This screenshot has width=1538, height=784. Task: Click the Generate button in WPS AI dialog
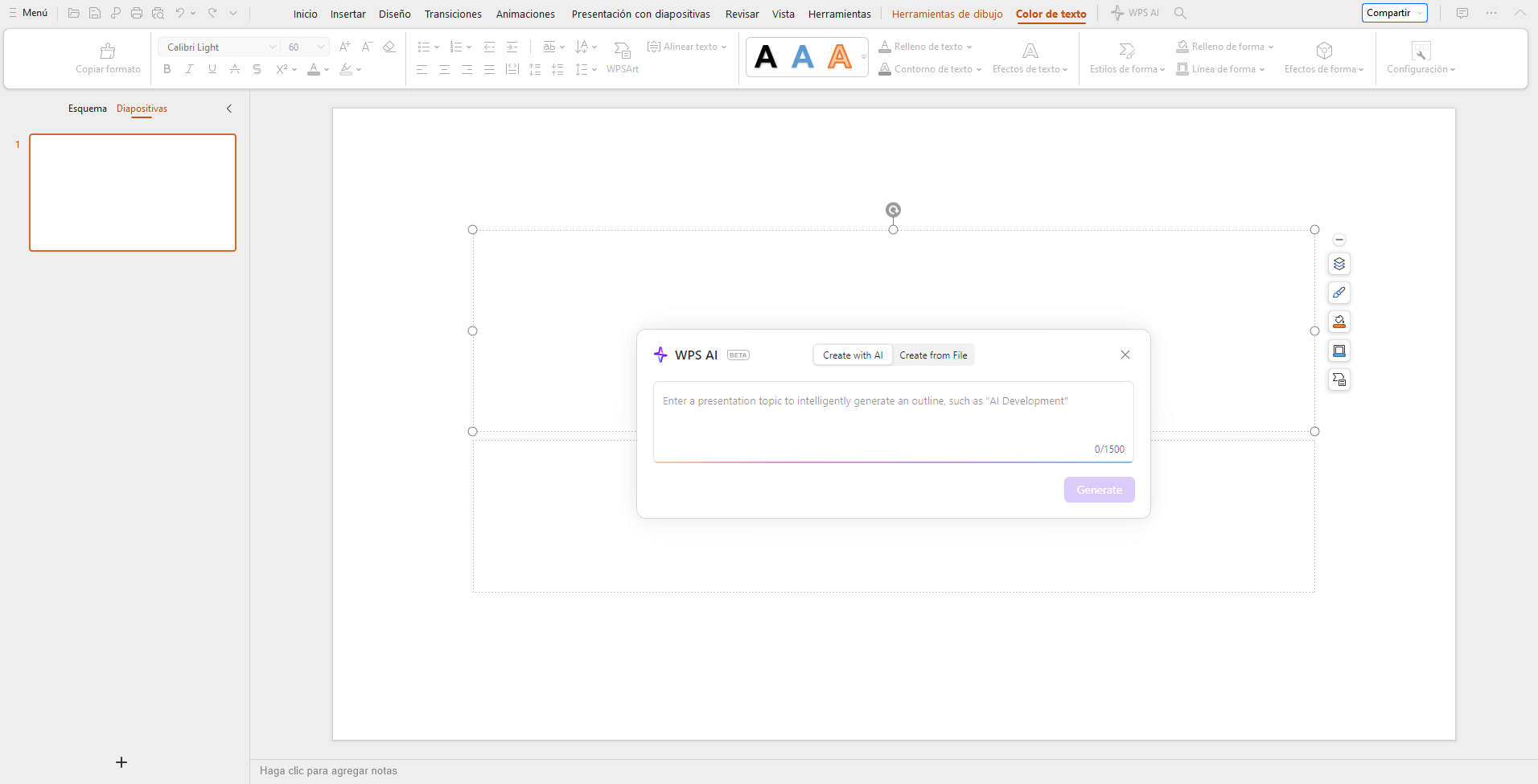pyautogui.click(x=1099, y=490)
